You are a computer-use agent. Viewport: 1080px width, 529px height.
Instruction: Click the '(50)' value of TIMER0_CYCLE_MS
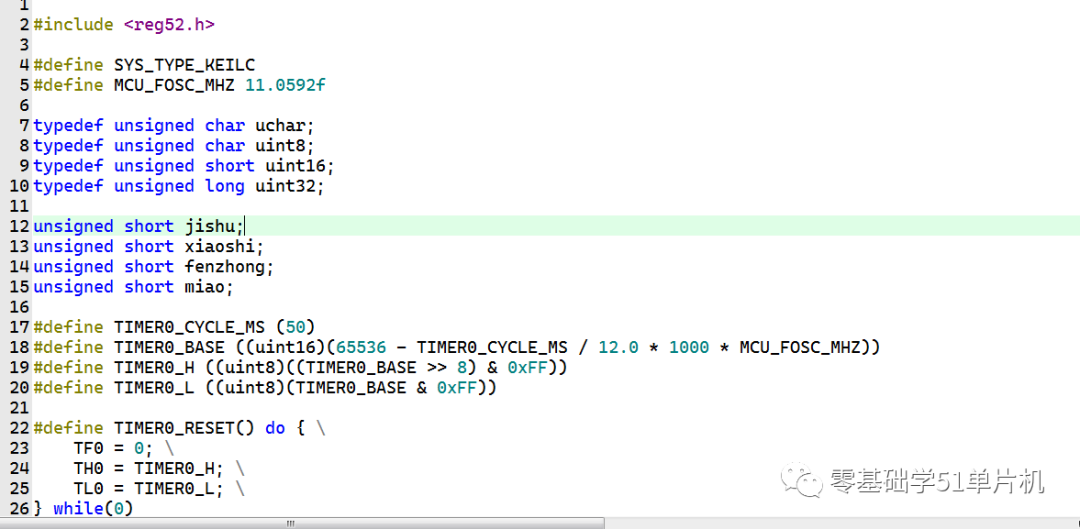(x=295, y=327)
